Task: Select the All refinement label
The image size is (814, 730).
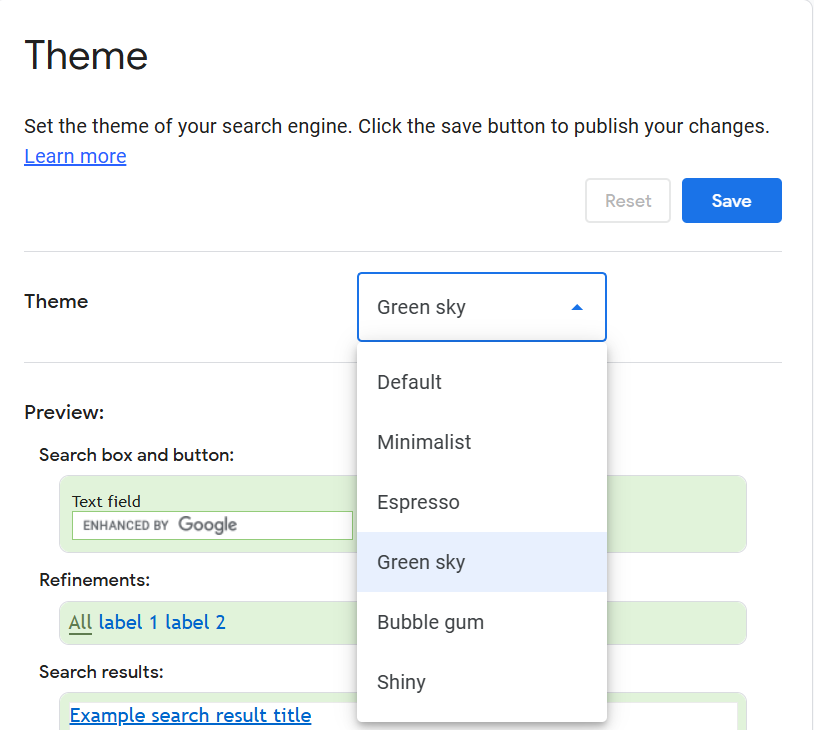Action: tap(80, 622)
